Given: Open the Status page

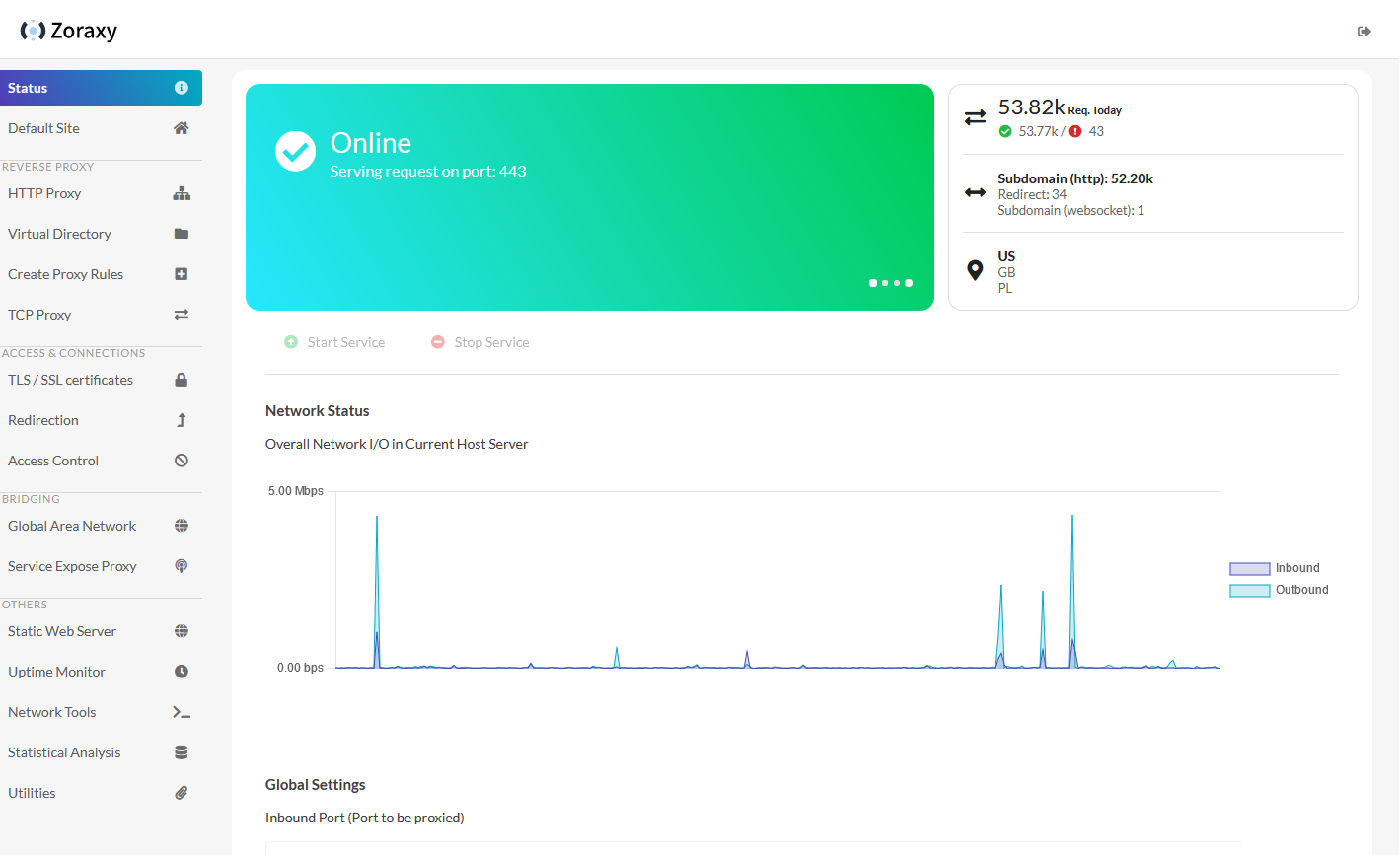Looking at the screenshot, I should [x=101, y=88].
